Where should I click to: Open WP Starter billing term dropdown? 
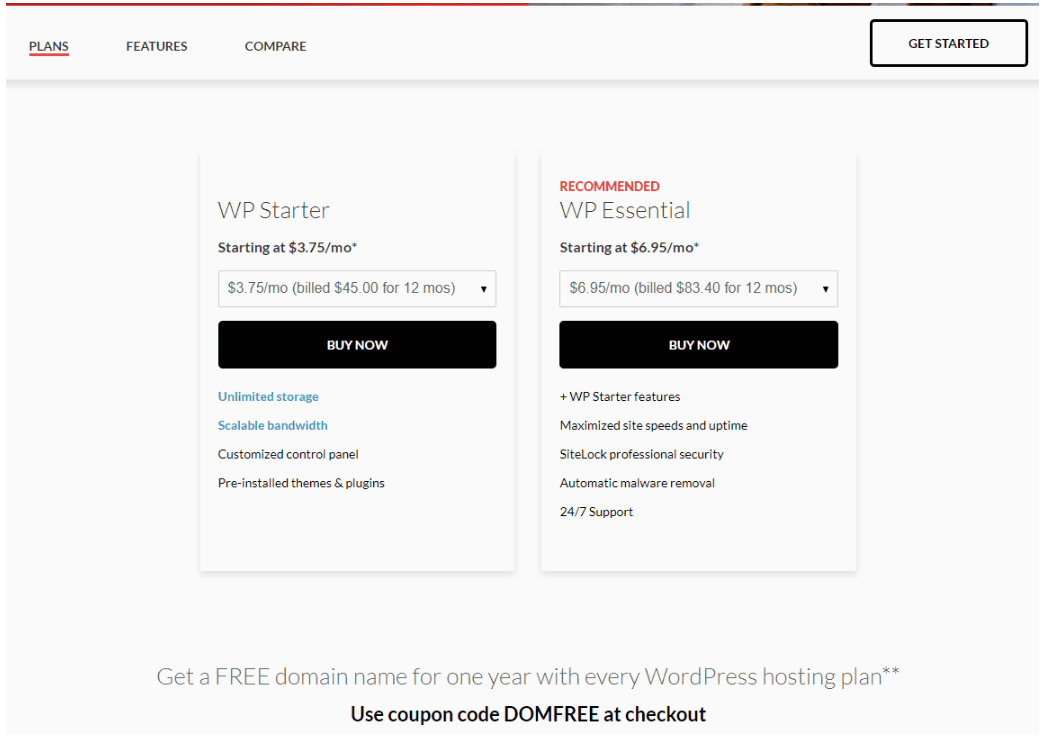point(357,288)
